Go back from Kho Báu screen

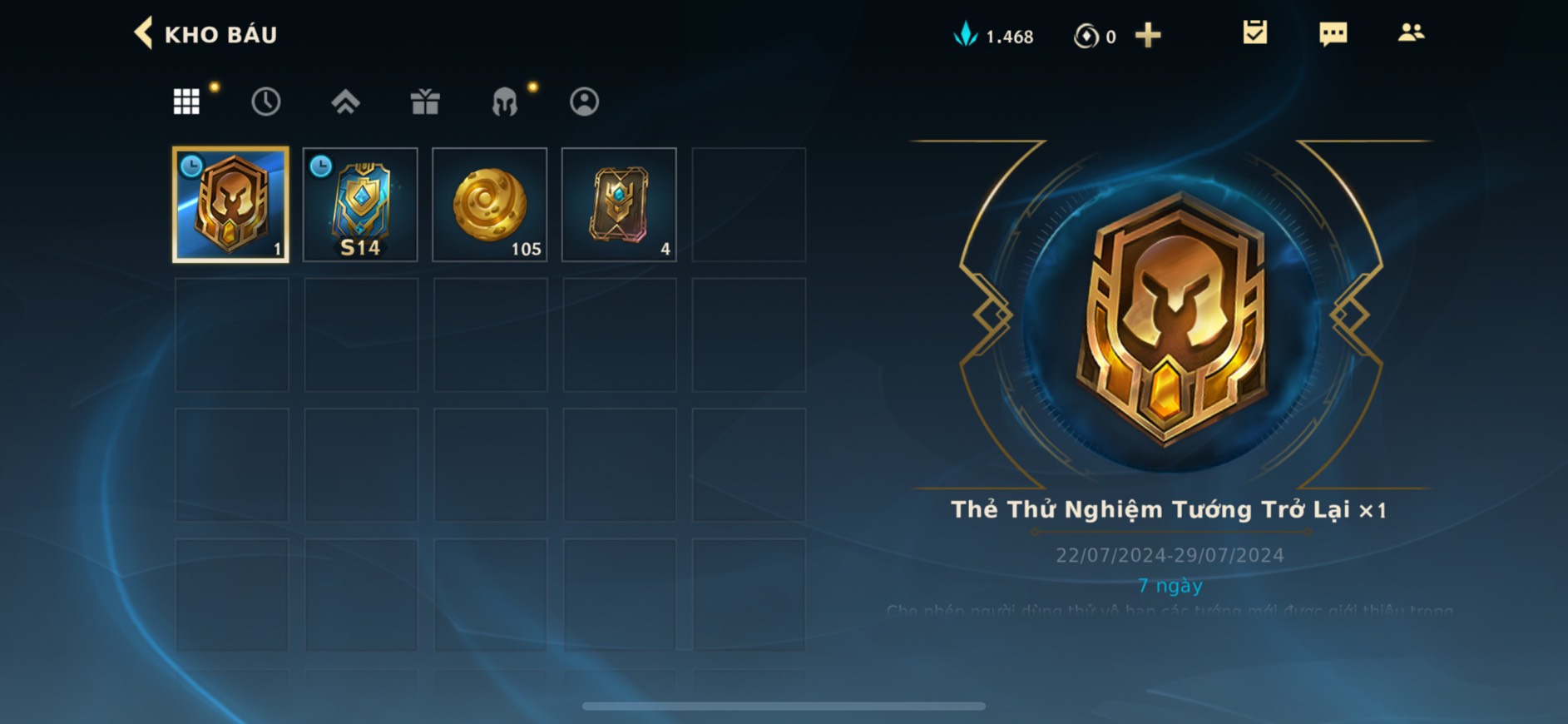143,33
